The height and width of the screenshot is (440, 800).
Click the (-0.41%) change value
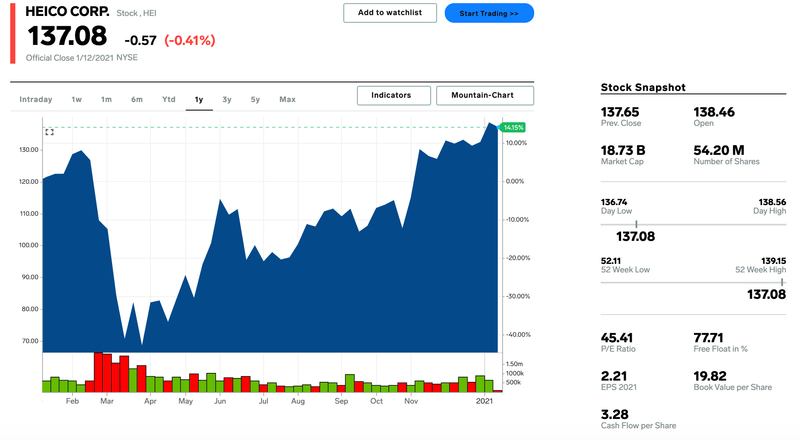[190, 40]
